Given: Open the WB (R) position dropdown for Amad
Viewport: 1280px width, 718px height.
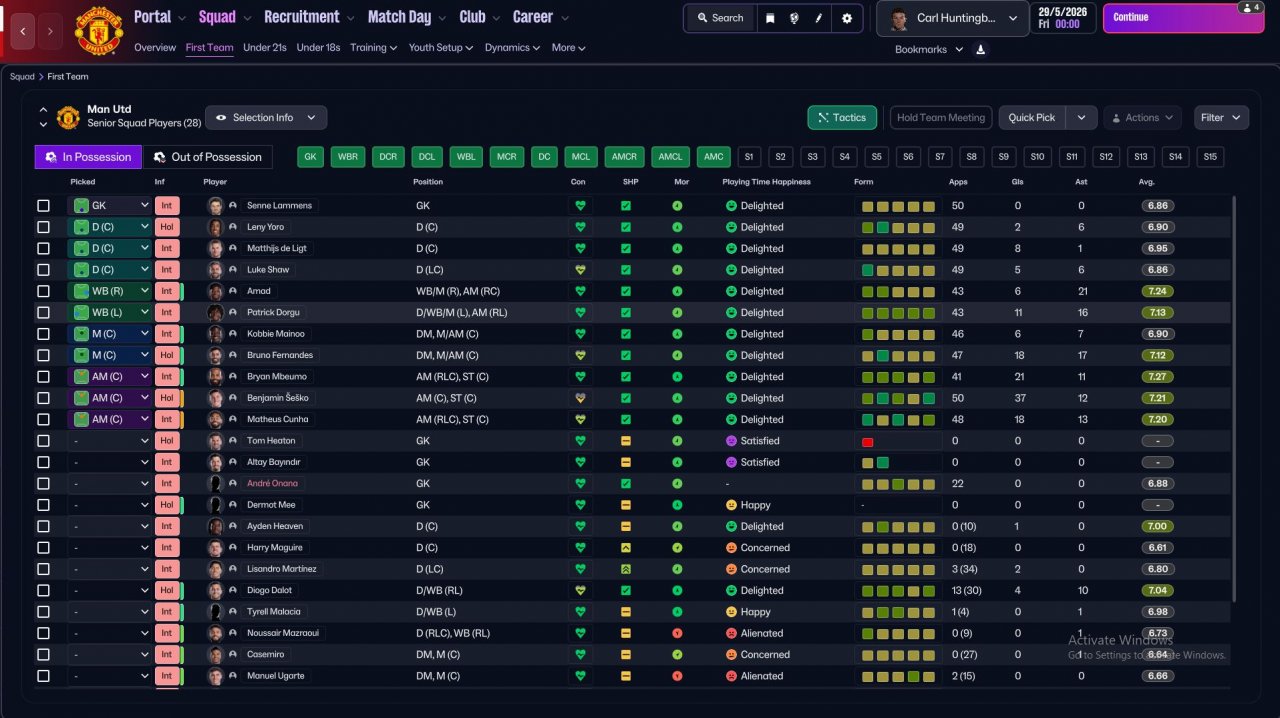Looking at the screenshot, I should coord(109,291).
